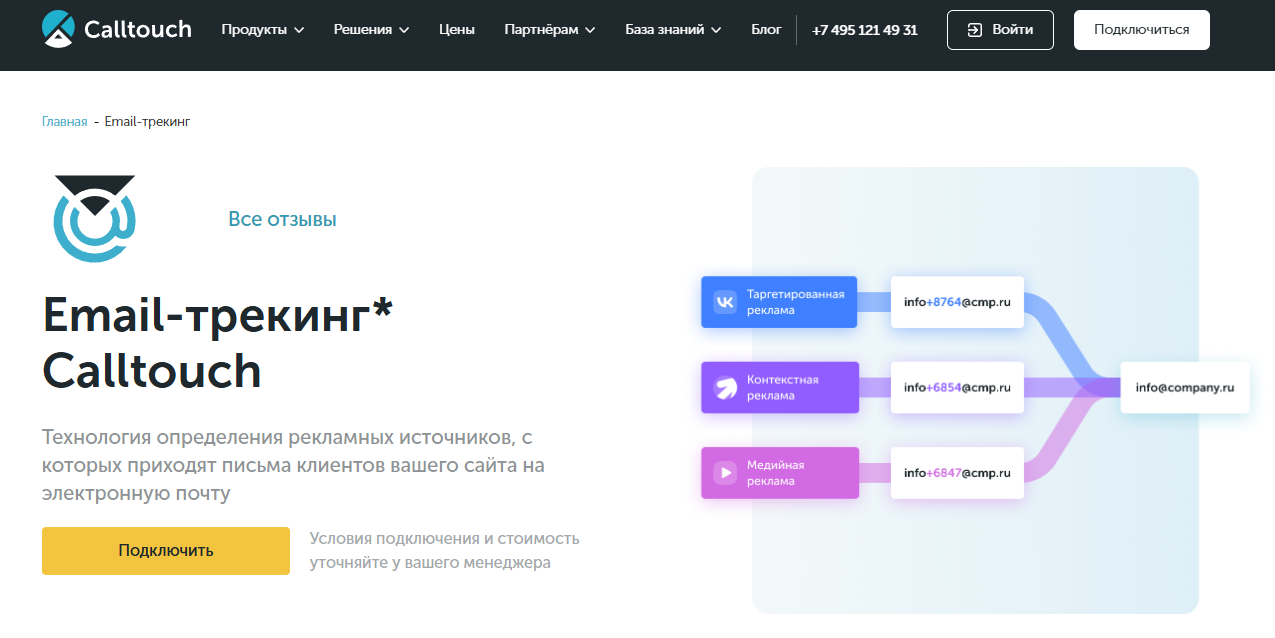Click the play icon in Медийная реклама
Viewport: 1275px width, 638px height.
[x=725, y=473]
